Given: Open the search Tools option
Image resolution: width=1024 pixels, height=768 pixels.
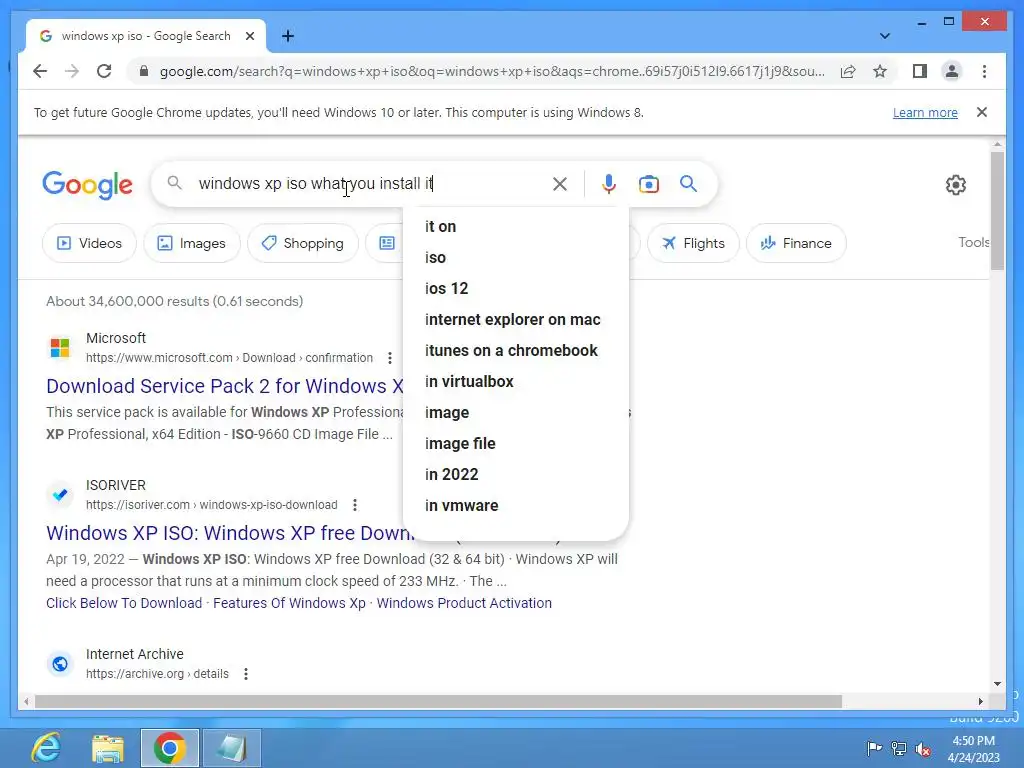Looking at the screenshot, I should 973,242.
